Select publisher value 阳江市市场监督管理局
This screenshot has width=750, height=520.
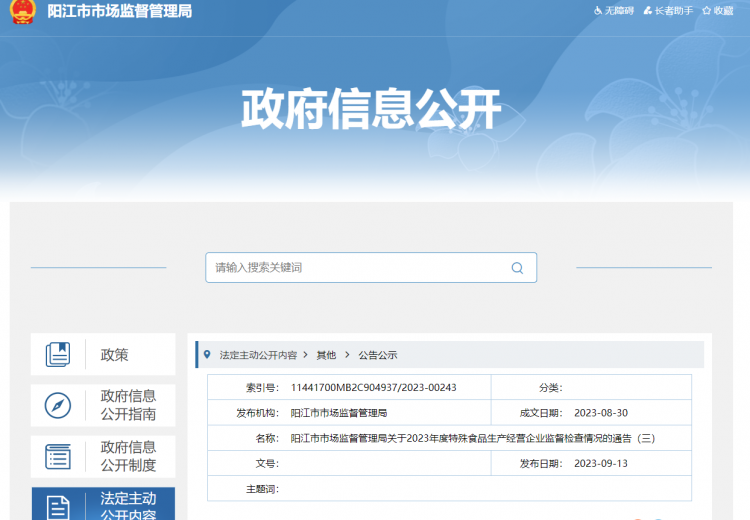[x=339, y=413]
